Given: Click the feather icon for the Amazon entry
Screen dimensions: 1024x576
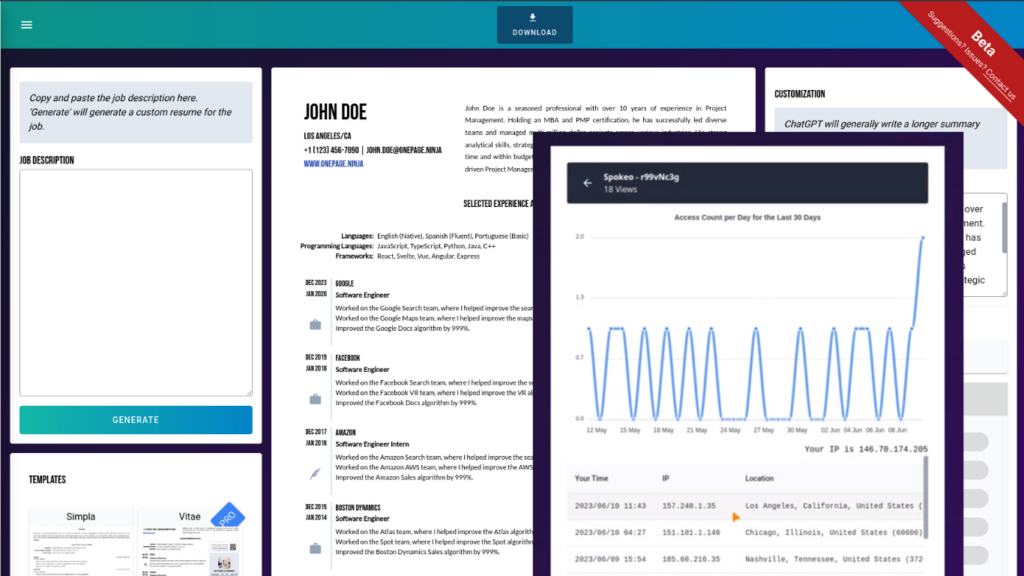Looking at the screenshot, I should point(315,473).
